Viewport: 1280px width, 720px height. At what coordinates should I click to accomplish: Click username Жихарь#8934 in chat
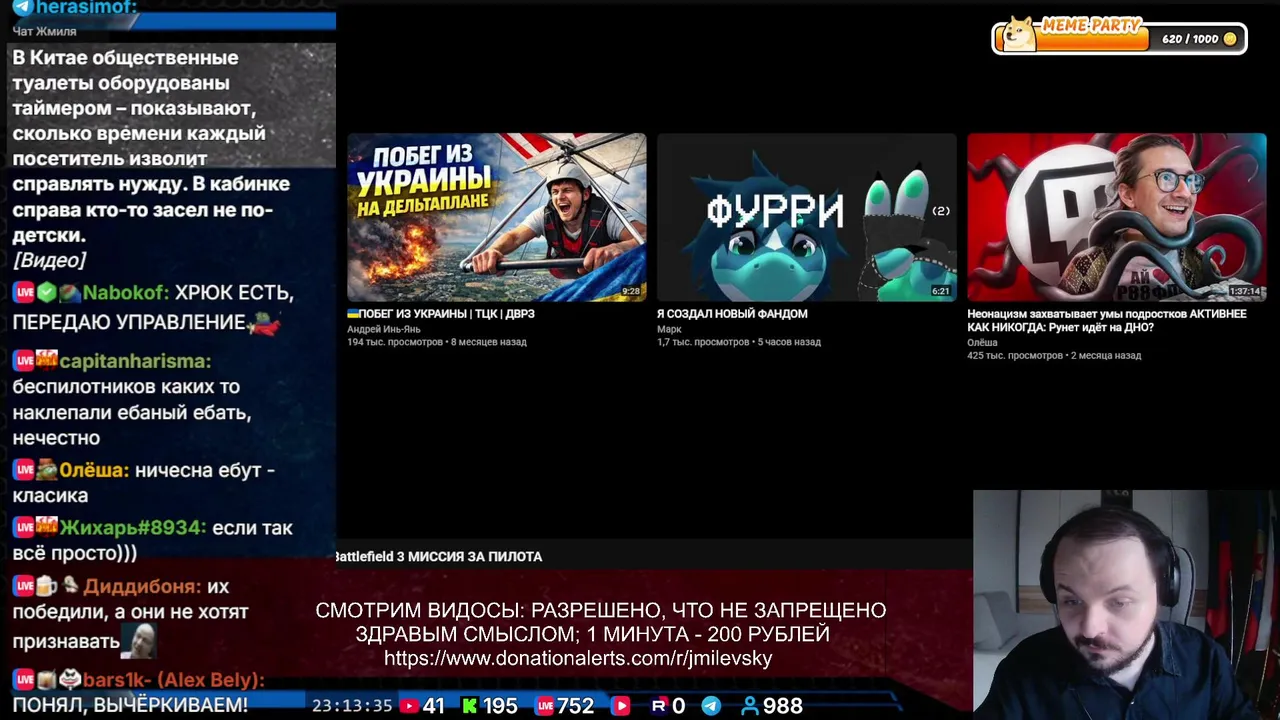point(133,527)
